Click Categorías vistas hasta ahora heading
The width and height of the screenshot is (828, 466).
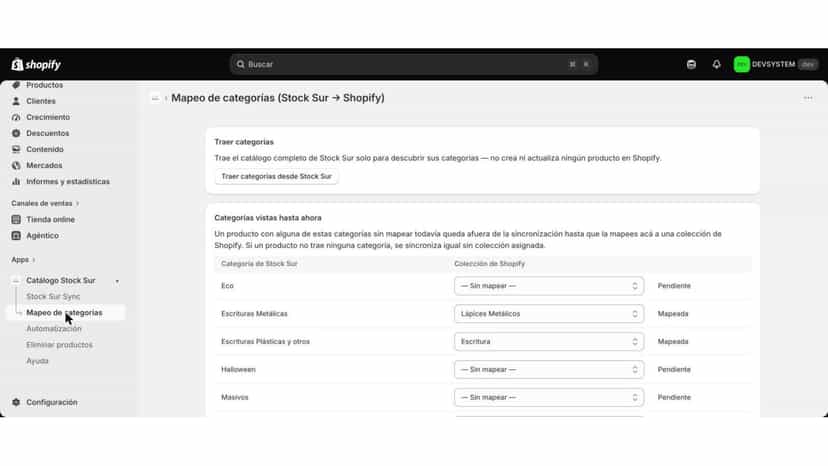[x=268, y=218]
